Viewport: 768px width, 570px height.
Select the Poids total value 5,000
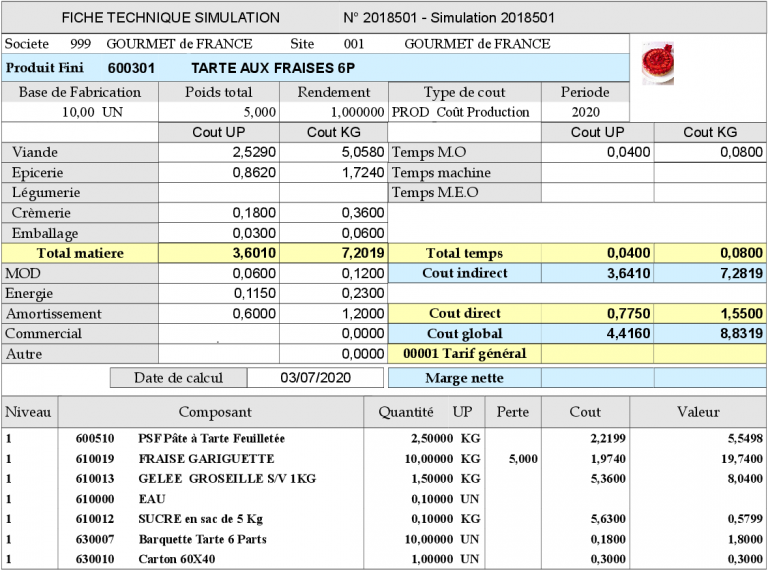coord(258,112)
